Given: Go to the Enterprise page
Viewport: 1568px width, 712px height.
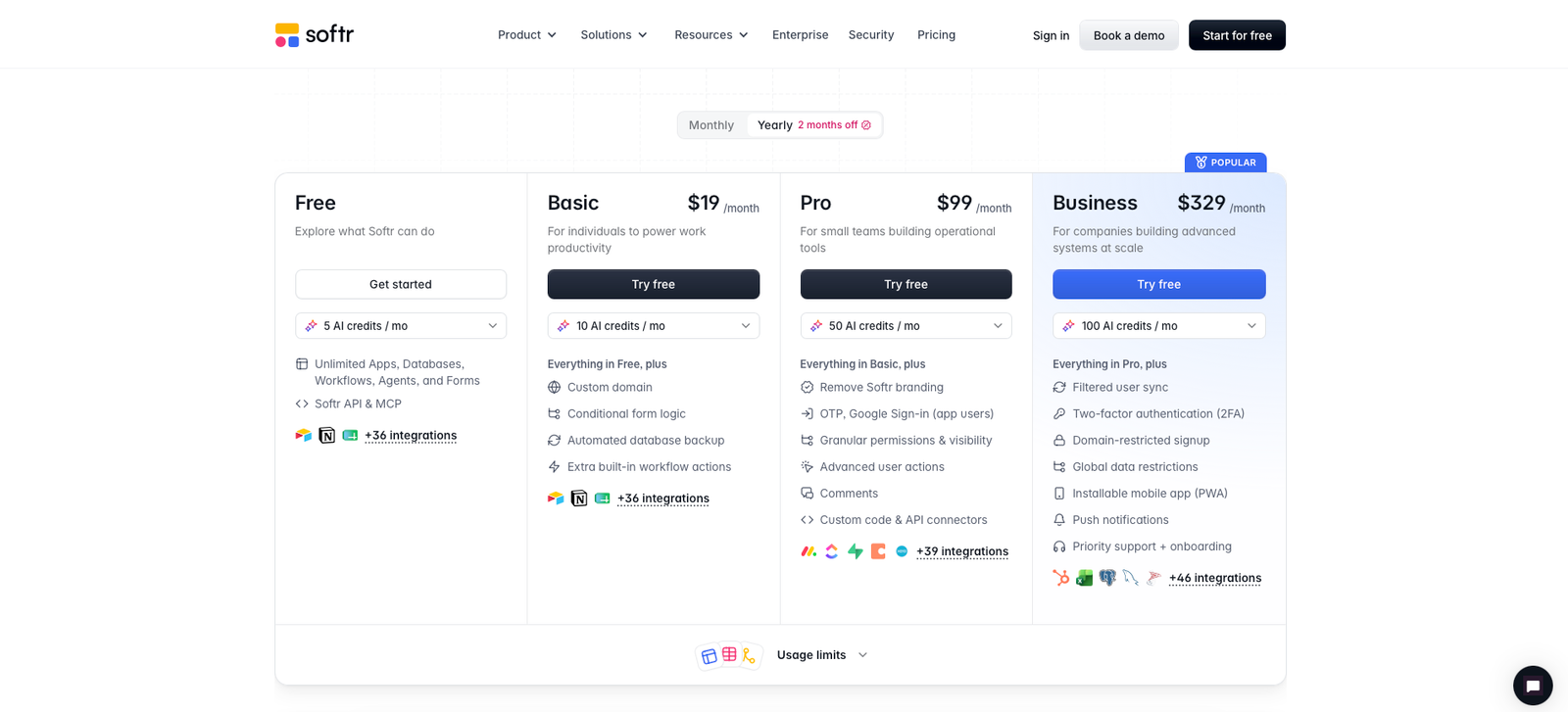Looking at the screenshot, I should (x=800, y=35).
